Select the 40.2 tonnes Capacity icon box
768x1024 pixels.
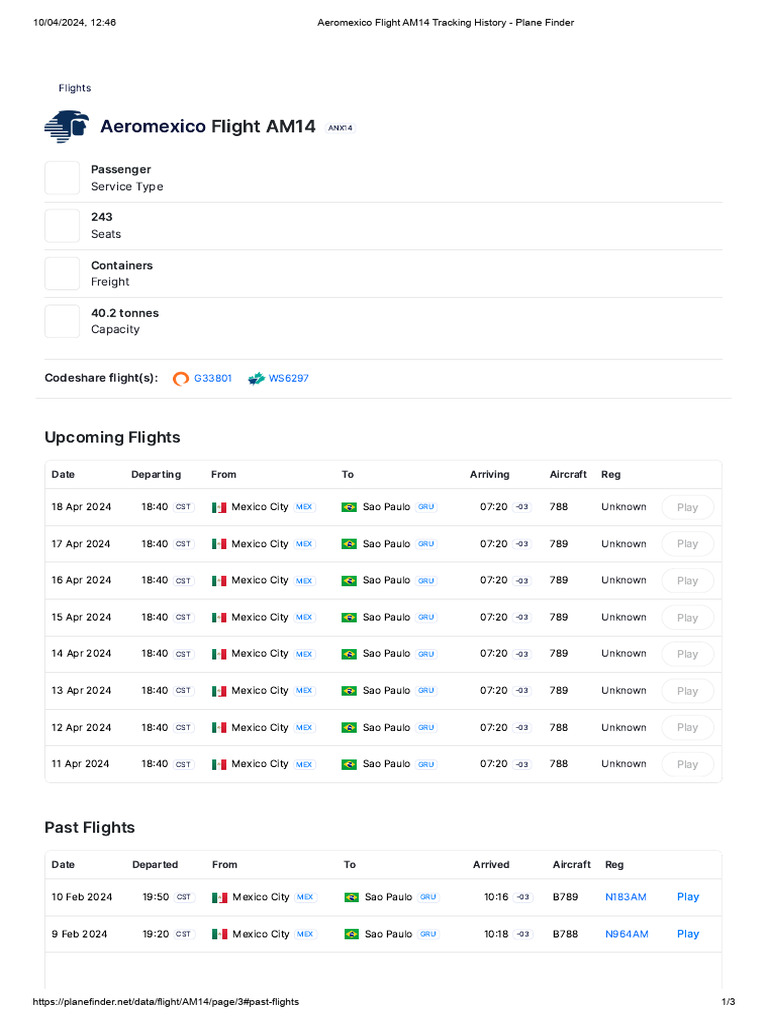pyautogui.click(x=62, y=321)
